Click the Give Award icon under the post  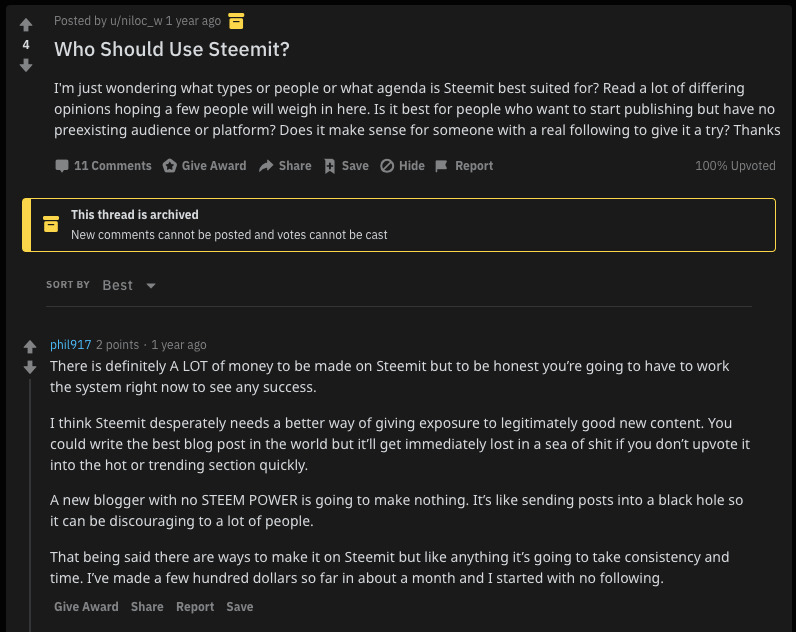coord(170,166)
